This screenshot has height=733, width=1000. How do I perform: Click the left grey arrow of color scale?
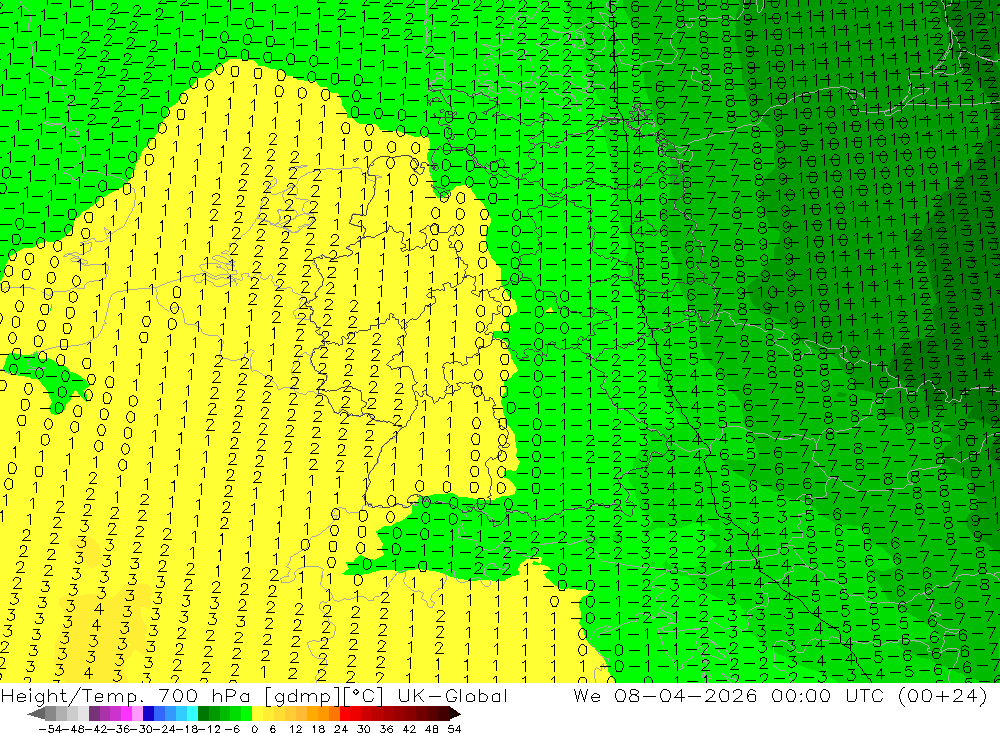point(36,714)
